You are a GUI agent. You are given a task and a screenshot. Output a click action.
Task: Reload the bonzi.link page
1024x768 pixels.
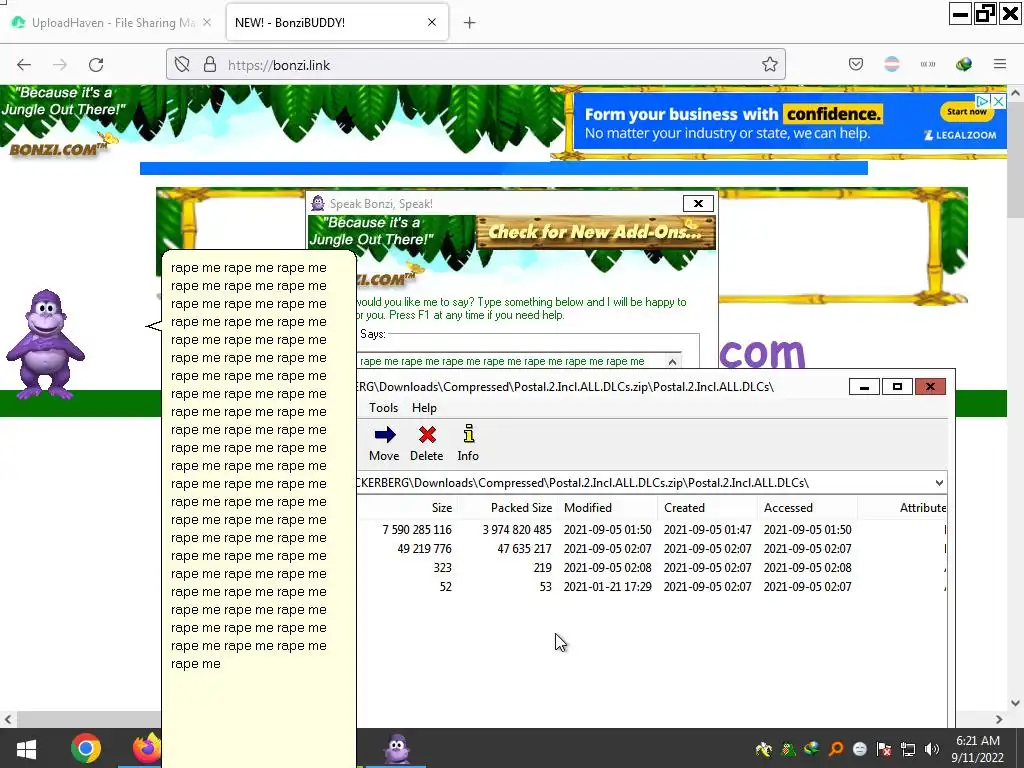[96, 65]
